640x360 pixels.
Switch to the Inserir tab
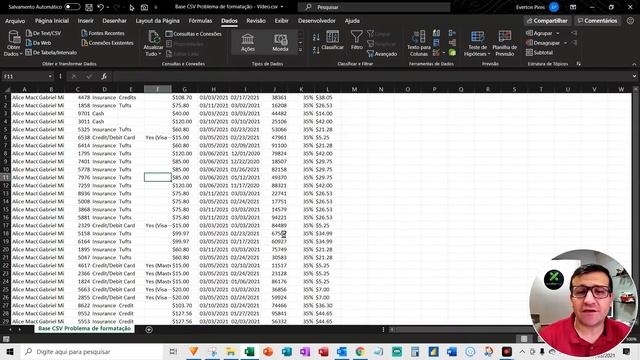coord(85,21)
